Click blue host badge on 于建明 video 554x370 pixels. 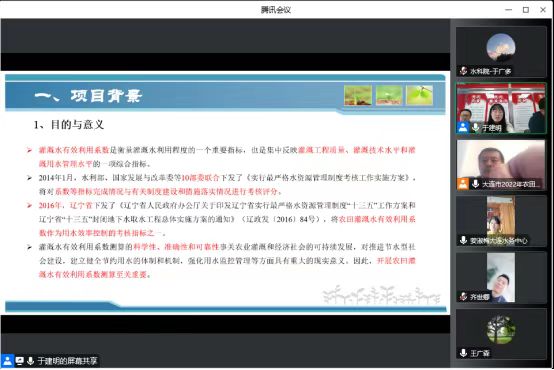(x=463, y=127)
